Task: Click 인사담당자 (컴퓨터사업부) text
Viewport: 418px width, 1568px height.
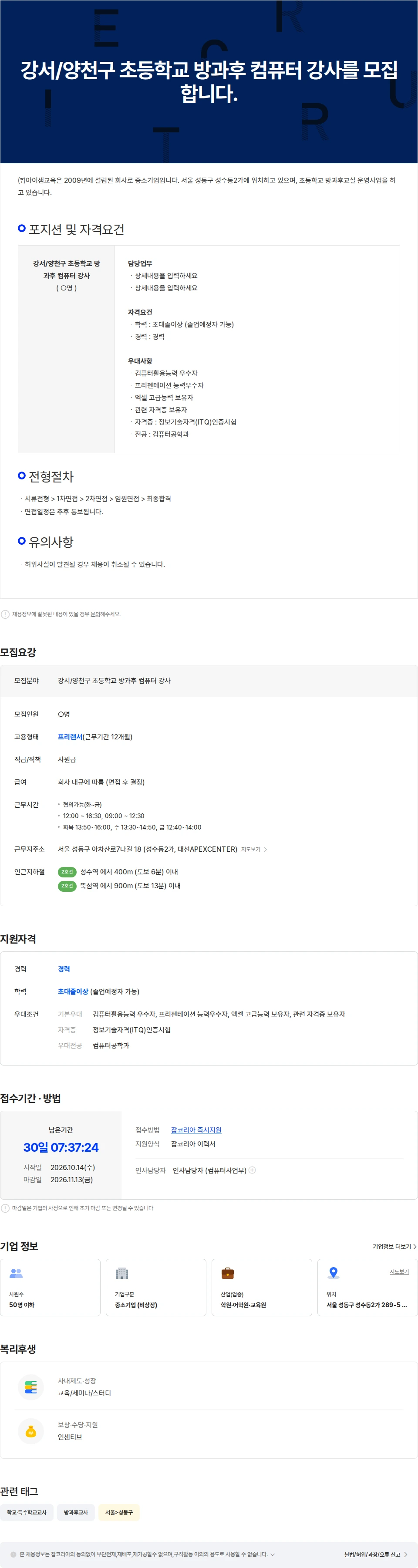Action: point(209,1170)
